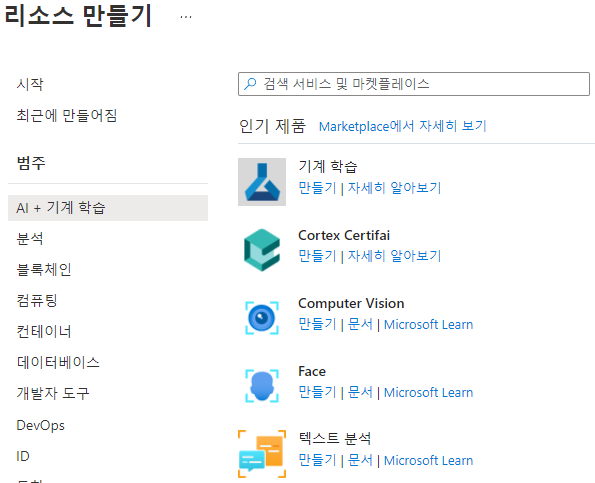Click 만들기 under Face
This screenshot has height=483, width=595.
317,392
